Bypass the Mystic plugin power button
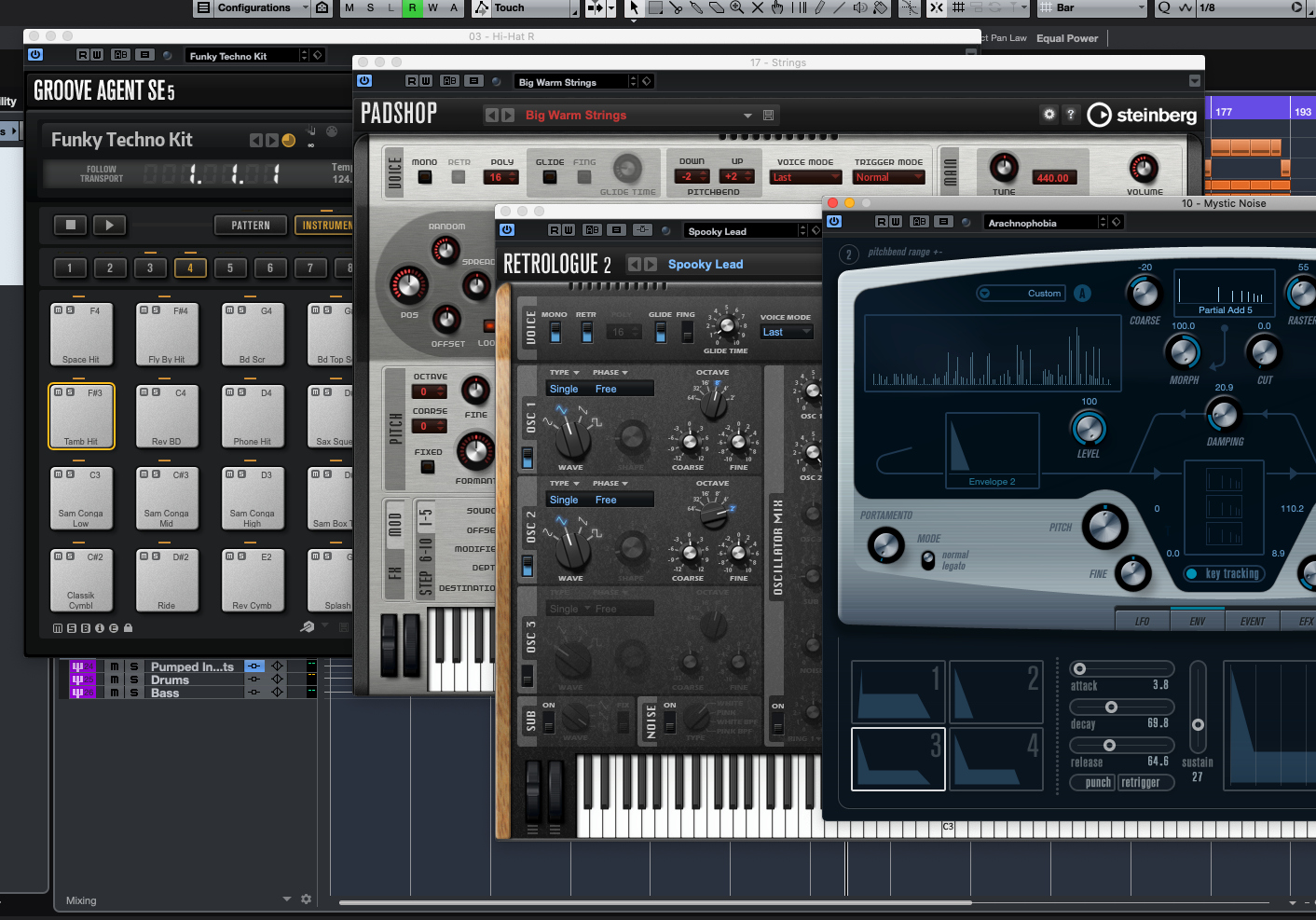Screen dimensions: 1316x920 (834, 222)
